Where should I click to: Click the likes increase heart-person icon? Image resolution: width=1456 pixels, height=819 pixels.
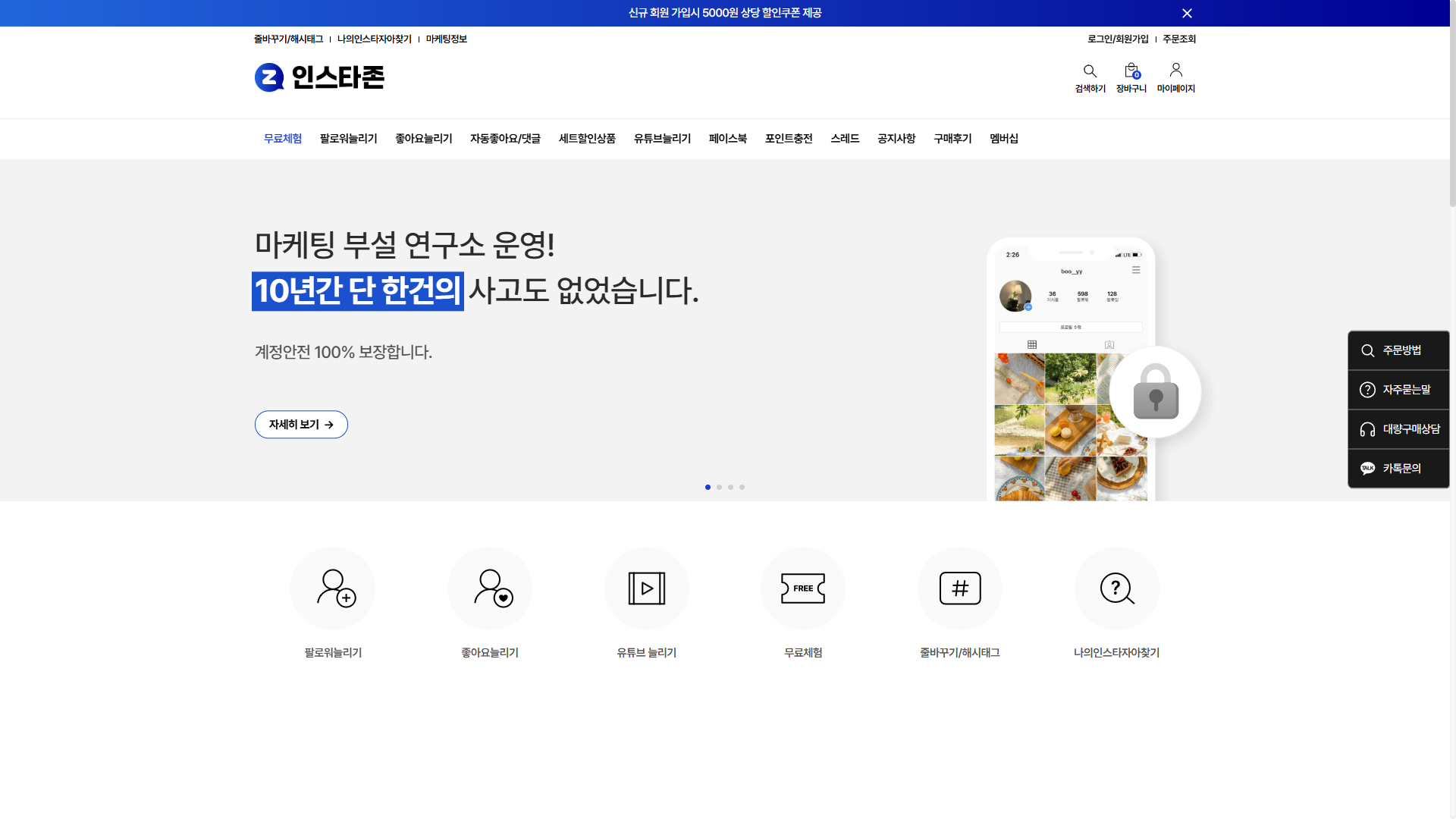[490, 588]
